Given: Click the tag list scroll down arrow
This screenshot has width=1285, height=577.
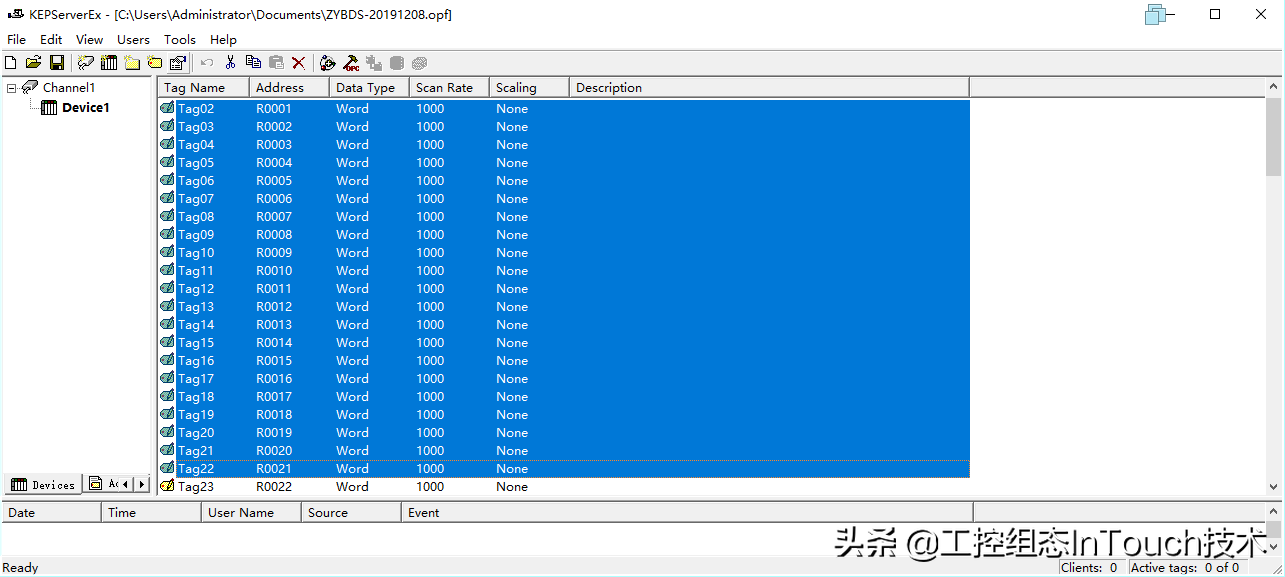Looking at the screenshot, I should tap(1273, 487).
